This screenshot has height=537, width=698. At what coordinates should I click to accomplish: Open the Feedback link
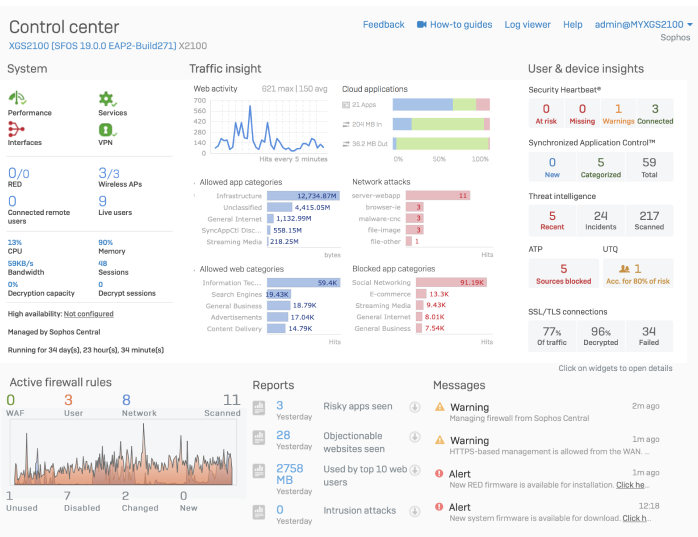383,24
